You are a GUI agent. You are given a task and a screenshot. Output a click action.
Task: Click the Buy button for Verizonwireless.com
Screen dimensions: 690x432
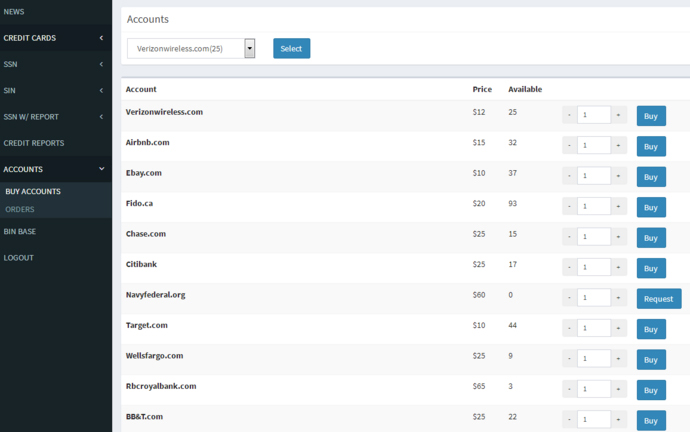[x=651, y=116]
